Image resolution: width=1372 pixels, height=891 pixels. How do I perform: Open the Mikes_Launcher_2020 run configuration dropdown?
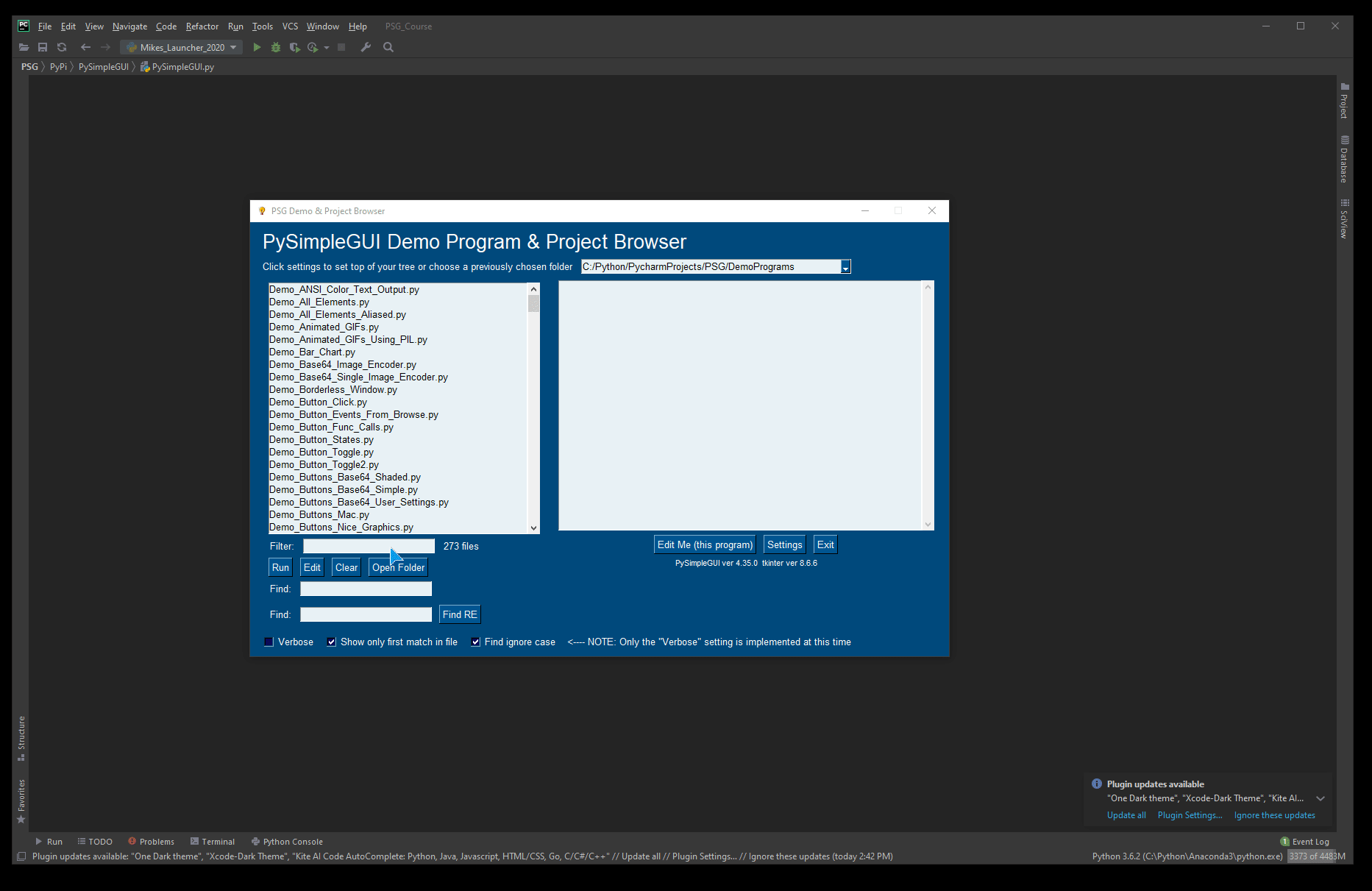(182, 47)
